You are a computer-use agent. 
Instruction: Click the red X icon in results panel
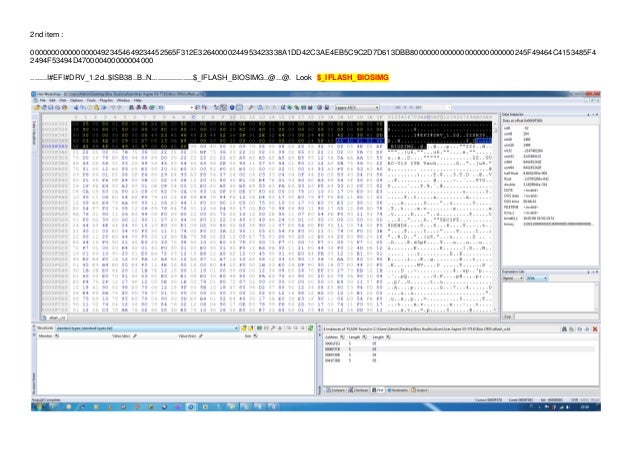[x=595, y=329]
